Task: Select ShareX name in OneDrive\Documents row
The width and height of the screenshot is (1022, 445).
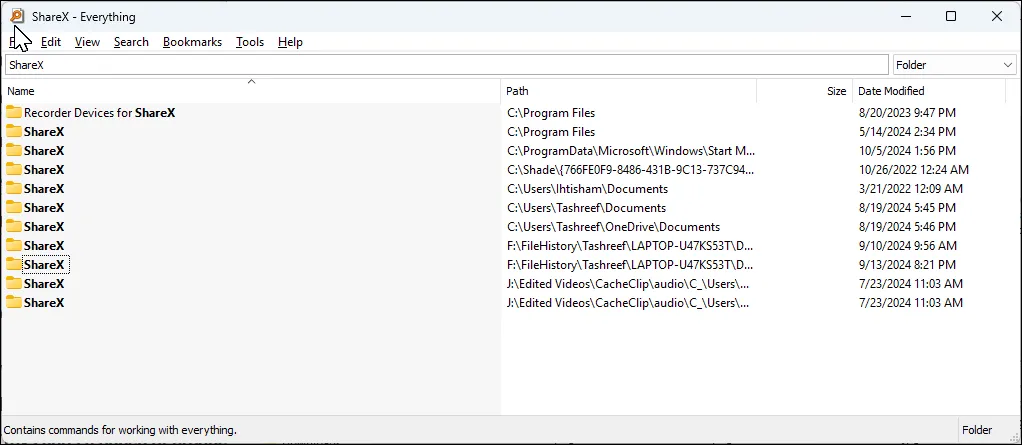Action: [x=44, y=227]
